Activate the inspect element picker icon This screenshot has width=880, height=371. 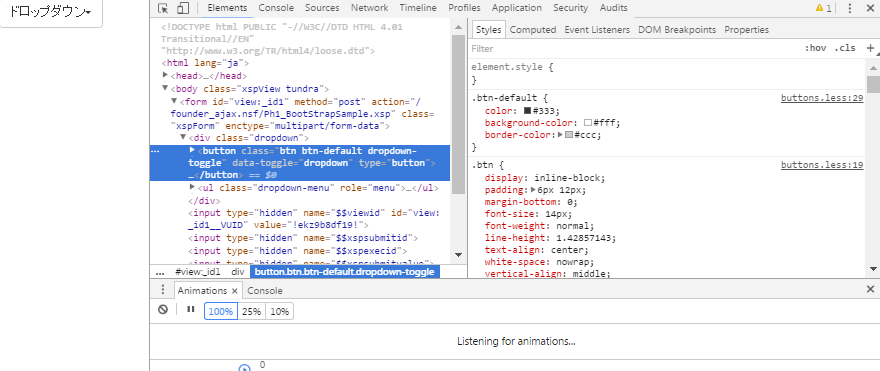[163, 8]
